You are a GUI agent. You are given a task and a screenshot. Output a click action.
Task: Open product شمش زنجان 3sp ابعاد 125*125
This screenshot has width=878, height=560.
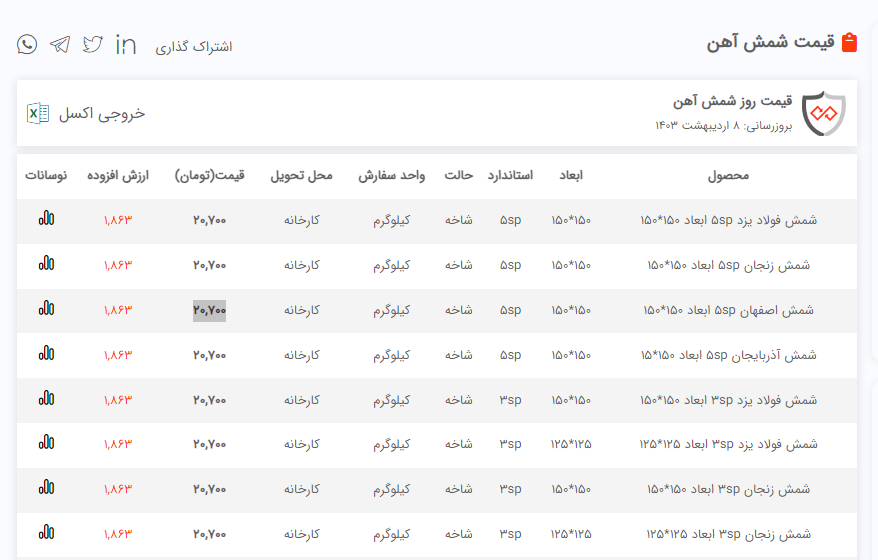728,534
